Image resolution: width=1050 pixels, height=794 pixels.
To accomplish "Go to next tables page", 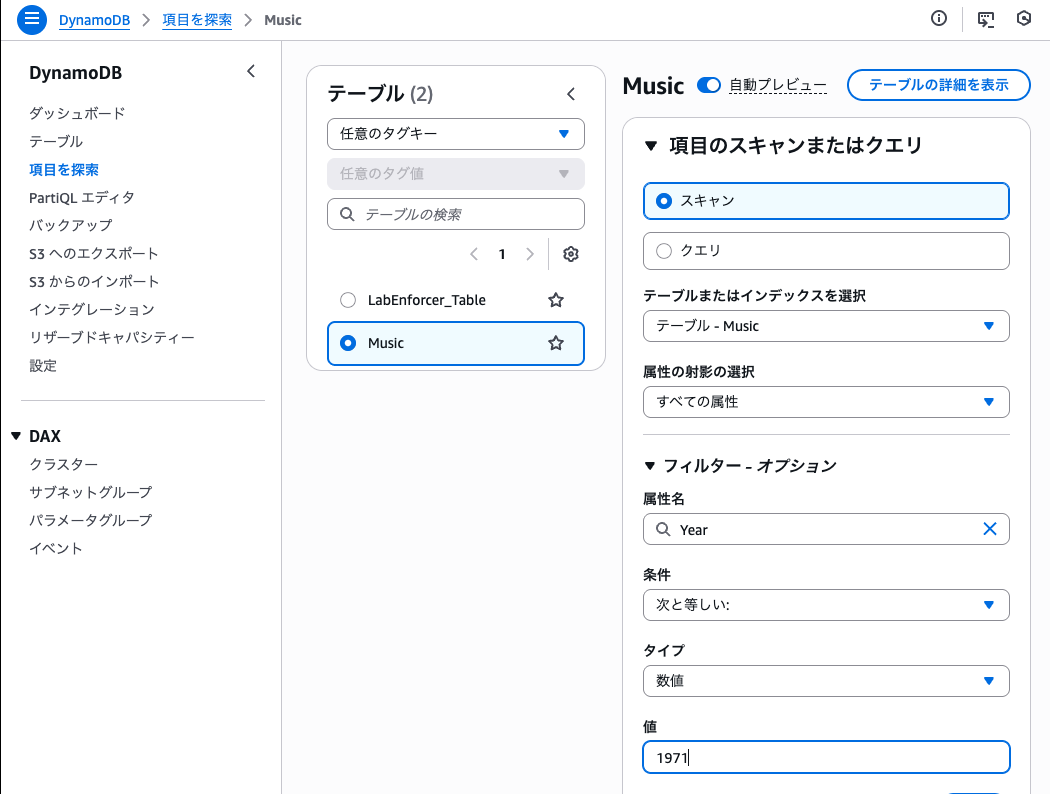I will 530,254.
